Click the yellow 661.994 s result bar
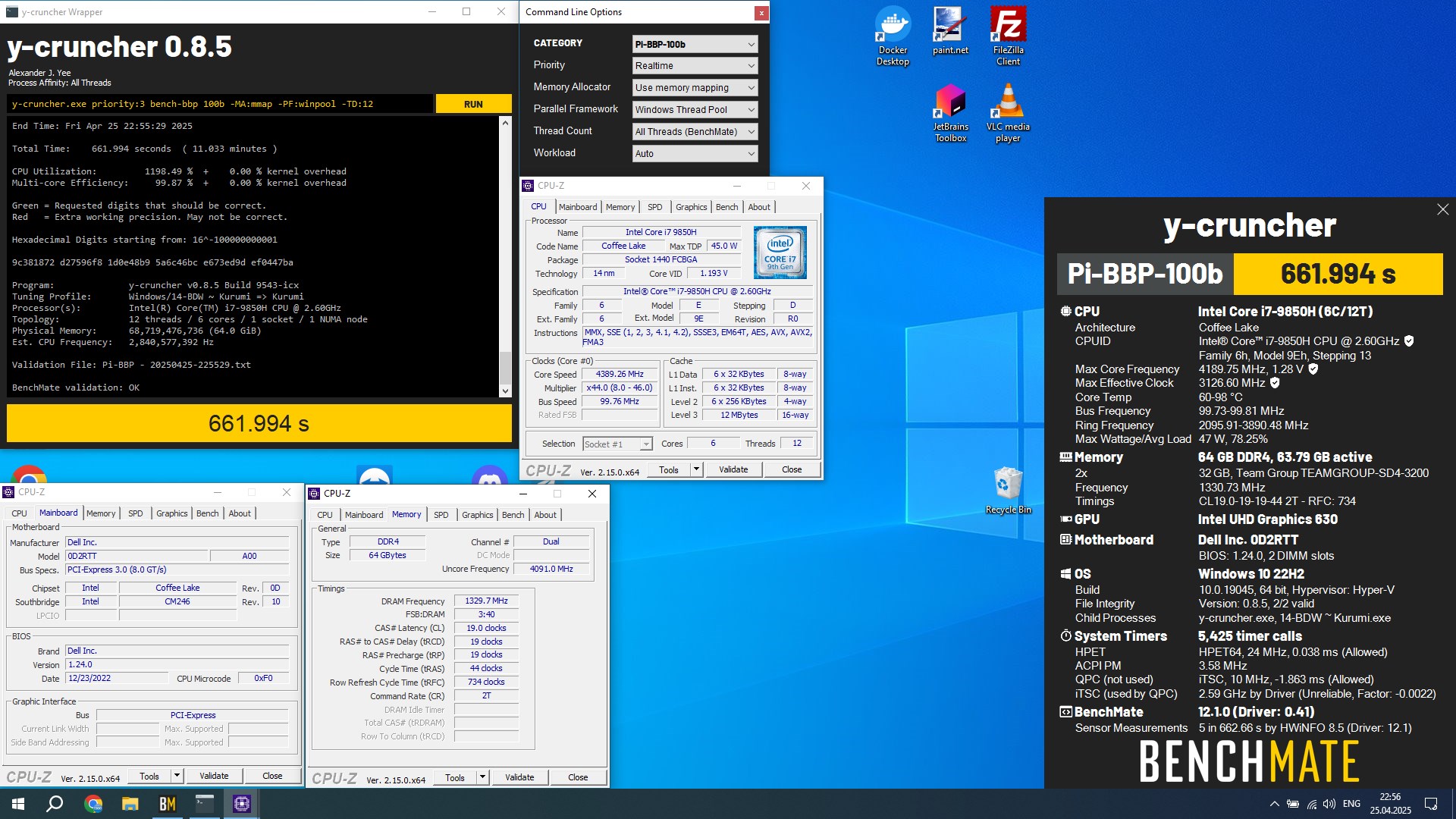This screenshot has width=1456, height=819. (x=259, y=423)
